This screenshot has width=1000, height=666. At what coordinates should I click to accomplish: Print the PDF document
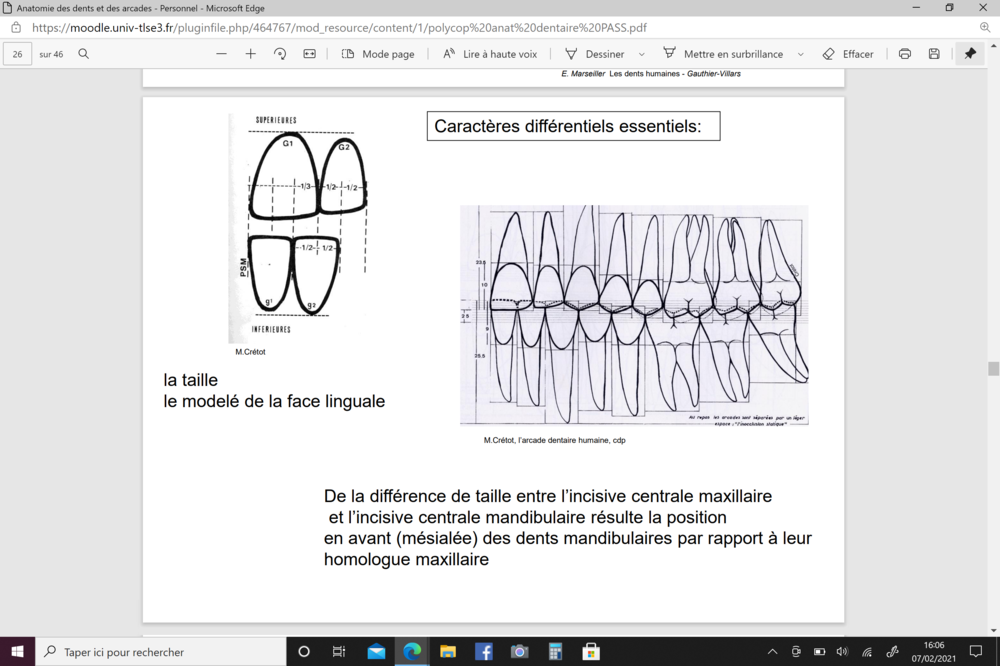click(x=904, y=54)
